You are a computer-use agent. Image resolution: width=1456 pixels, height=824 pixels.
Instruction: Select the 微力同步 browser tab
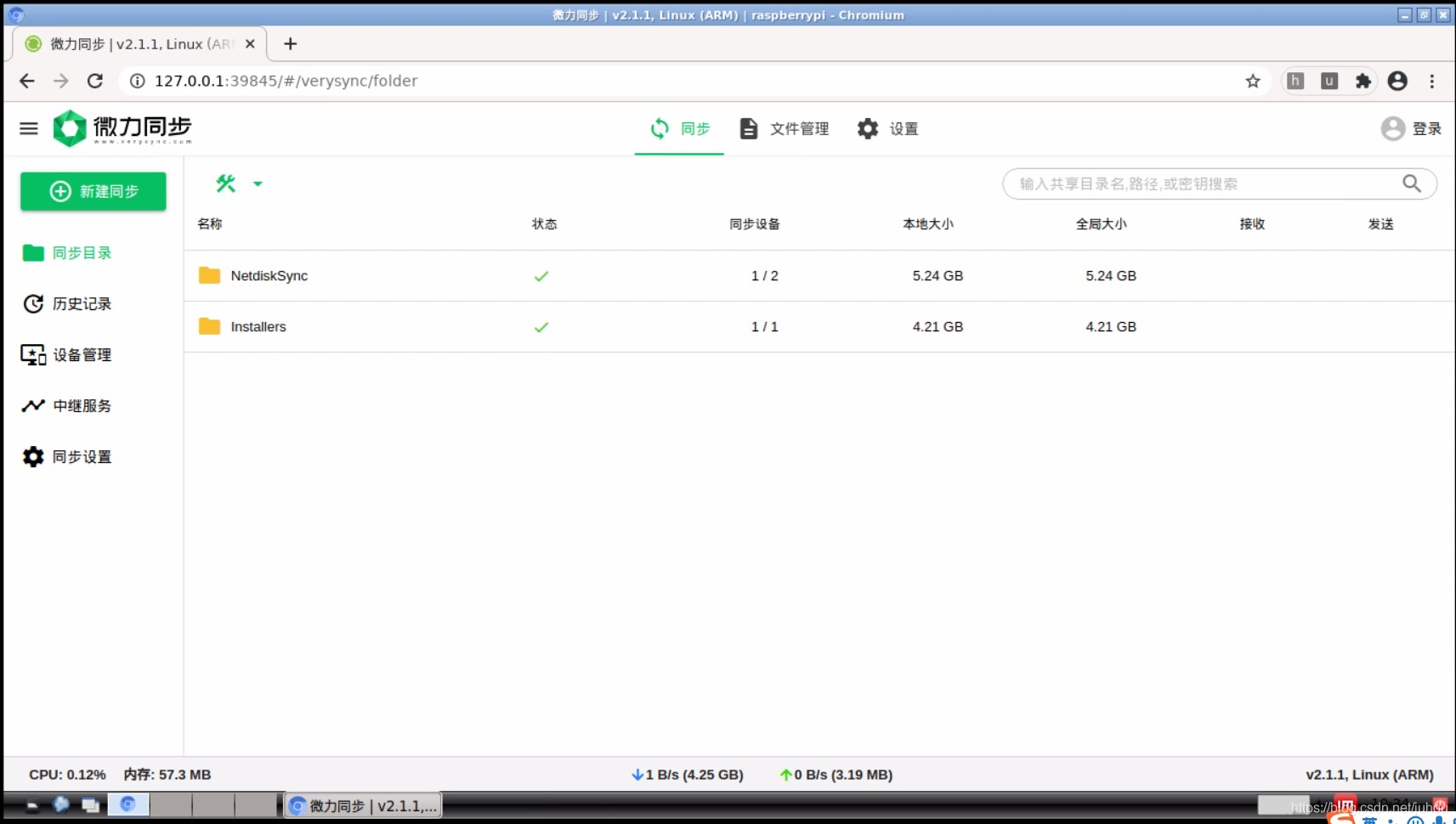coord(139,43)
